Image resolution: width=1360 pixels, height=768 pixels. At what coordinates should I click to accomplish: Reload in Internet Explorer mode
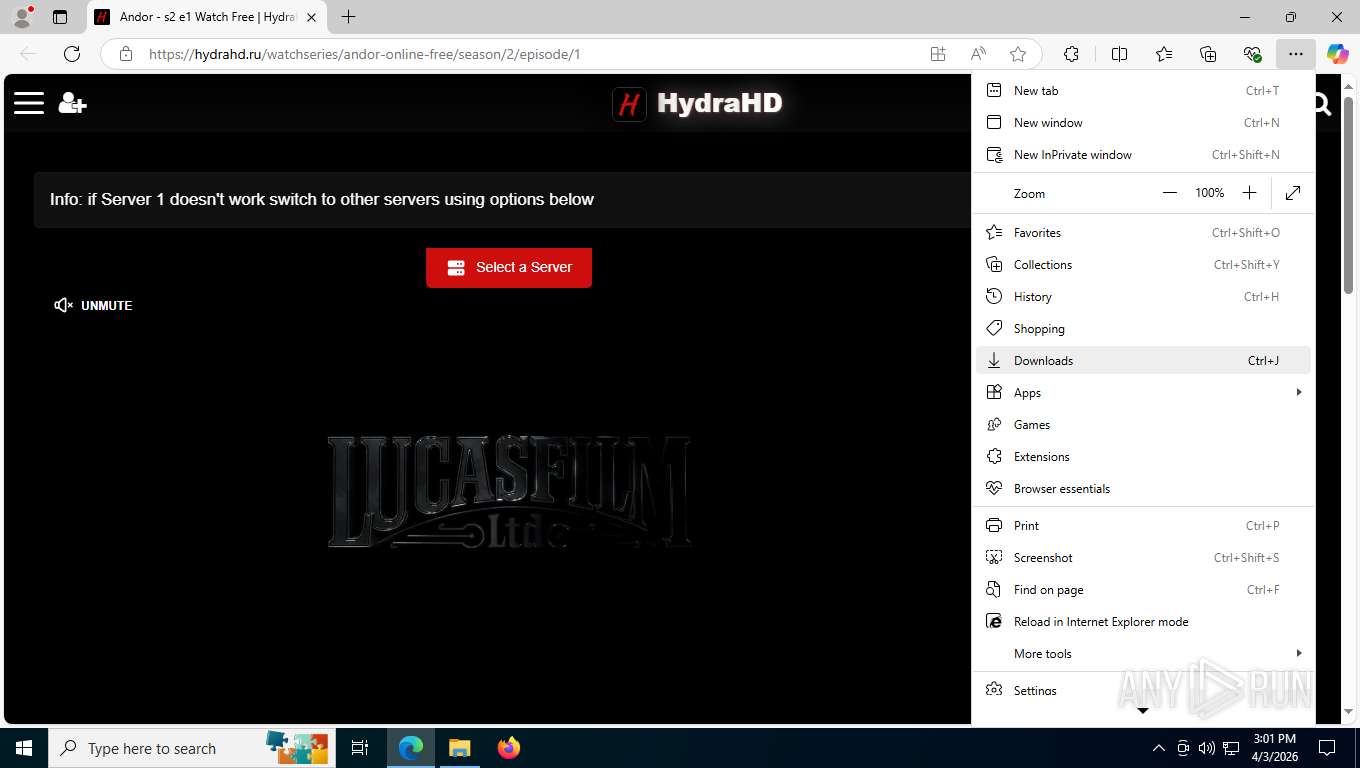(1143, 621)
